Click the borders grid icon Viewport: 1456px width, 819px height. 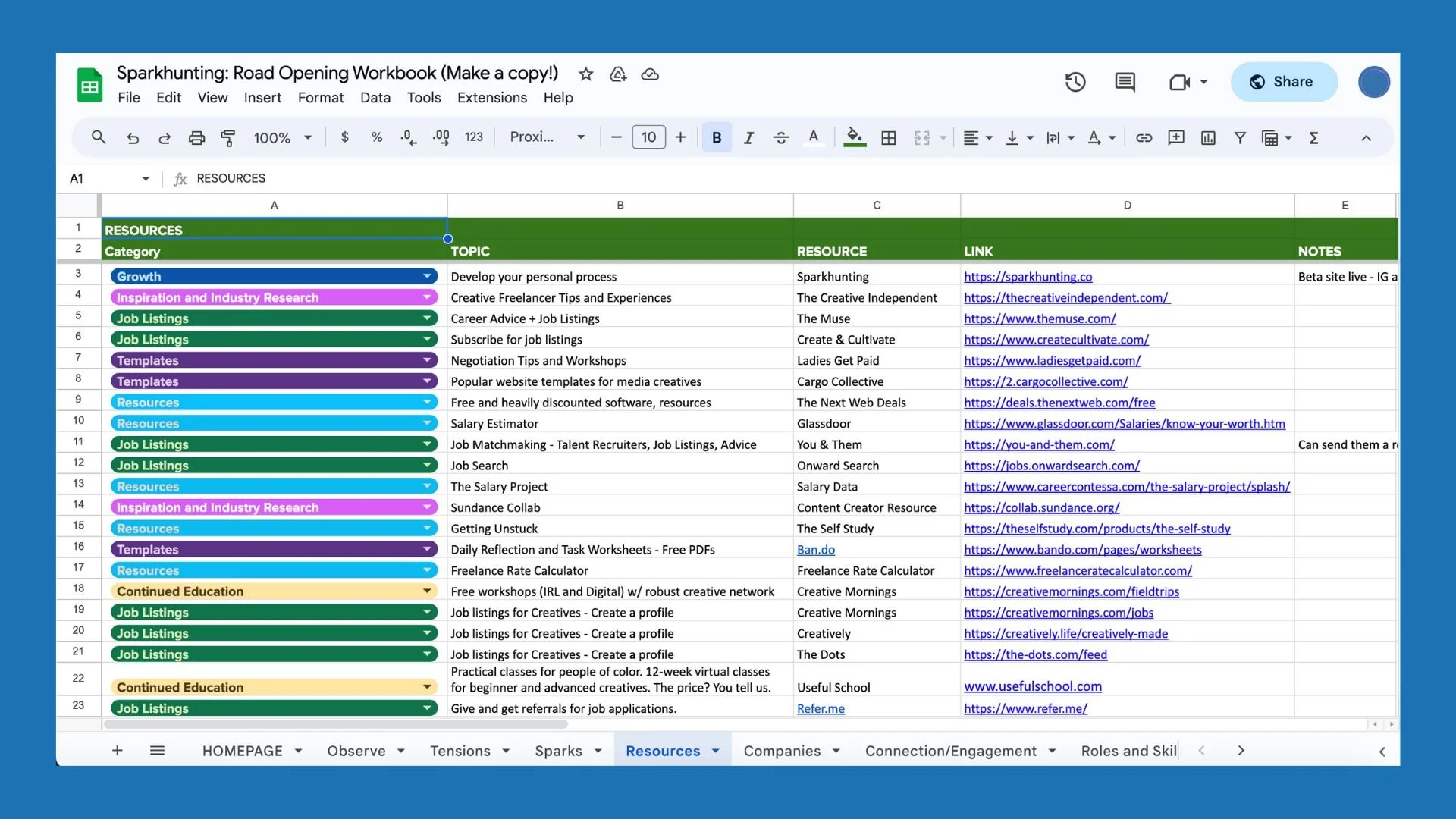tap(889, 137)
